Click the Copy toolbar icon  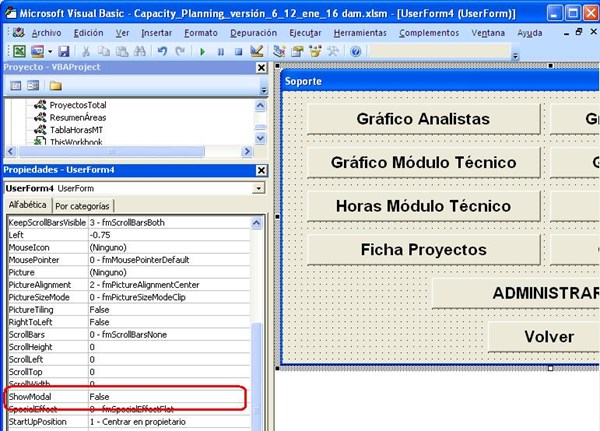[104, 51]
